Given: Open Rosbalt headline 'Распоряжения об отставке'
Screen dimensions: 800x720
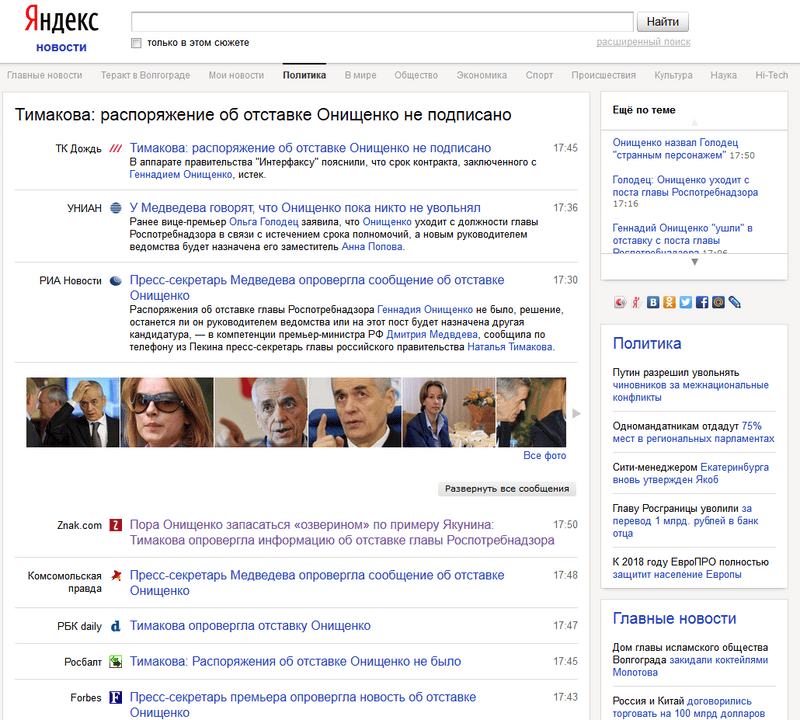Looking at the screenshot, I should pos(295,661).
